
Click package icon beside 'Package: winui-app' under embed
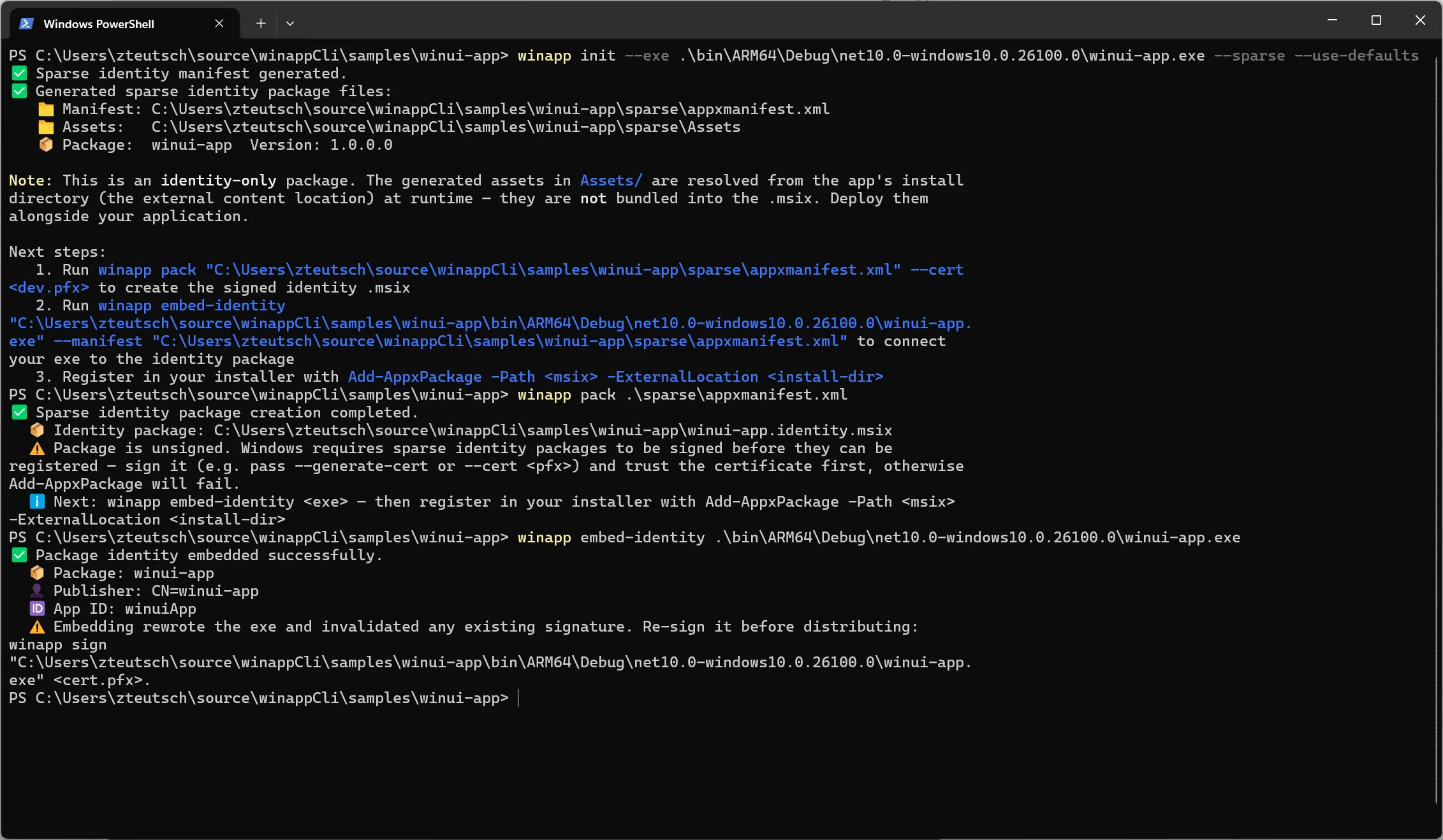(x=38, y=573)
